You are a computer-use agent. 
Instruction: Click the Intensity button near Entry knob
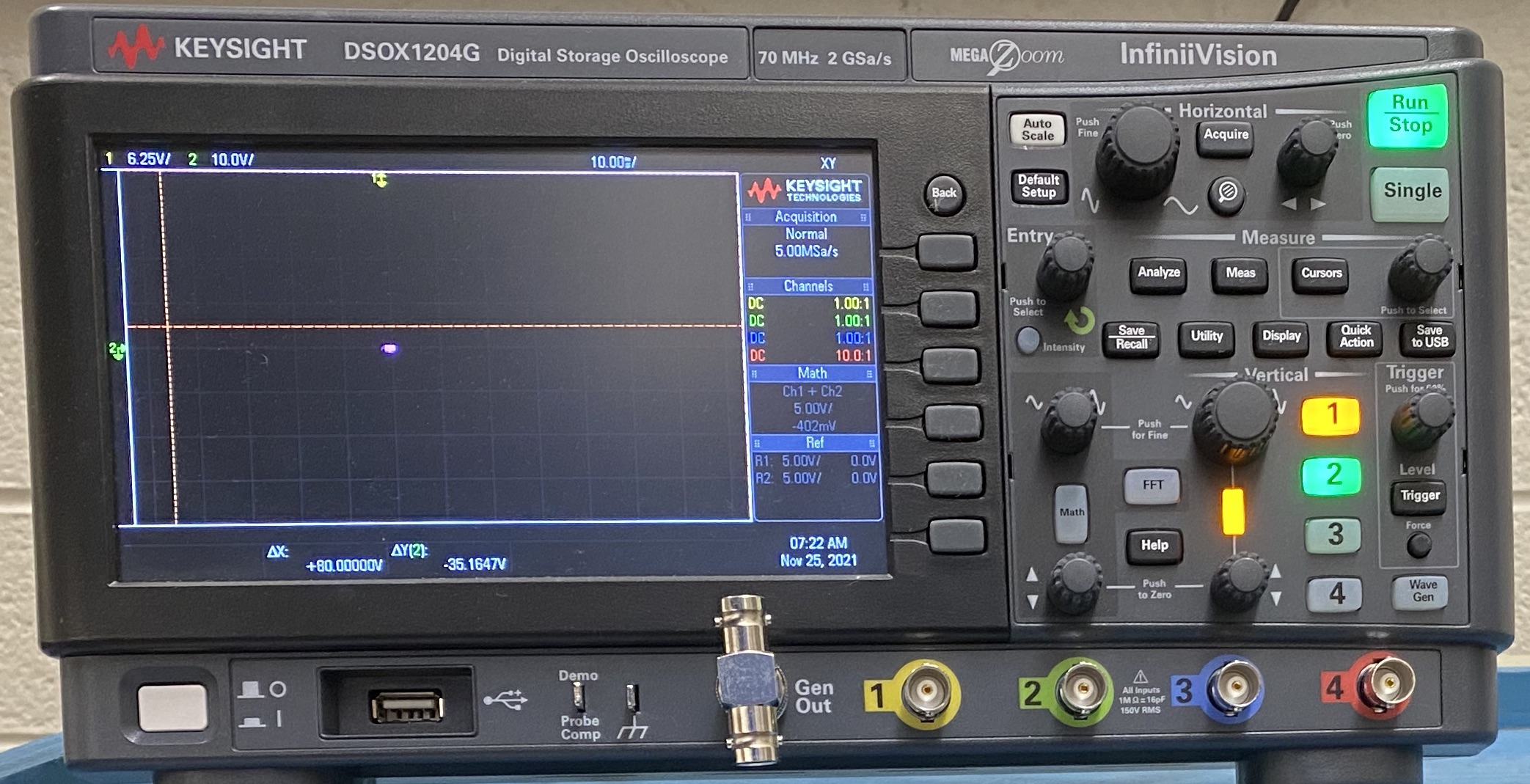(x=1028, y=340)
